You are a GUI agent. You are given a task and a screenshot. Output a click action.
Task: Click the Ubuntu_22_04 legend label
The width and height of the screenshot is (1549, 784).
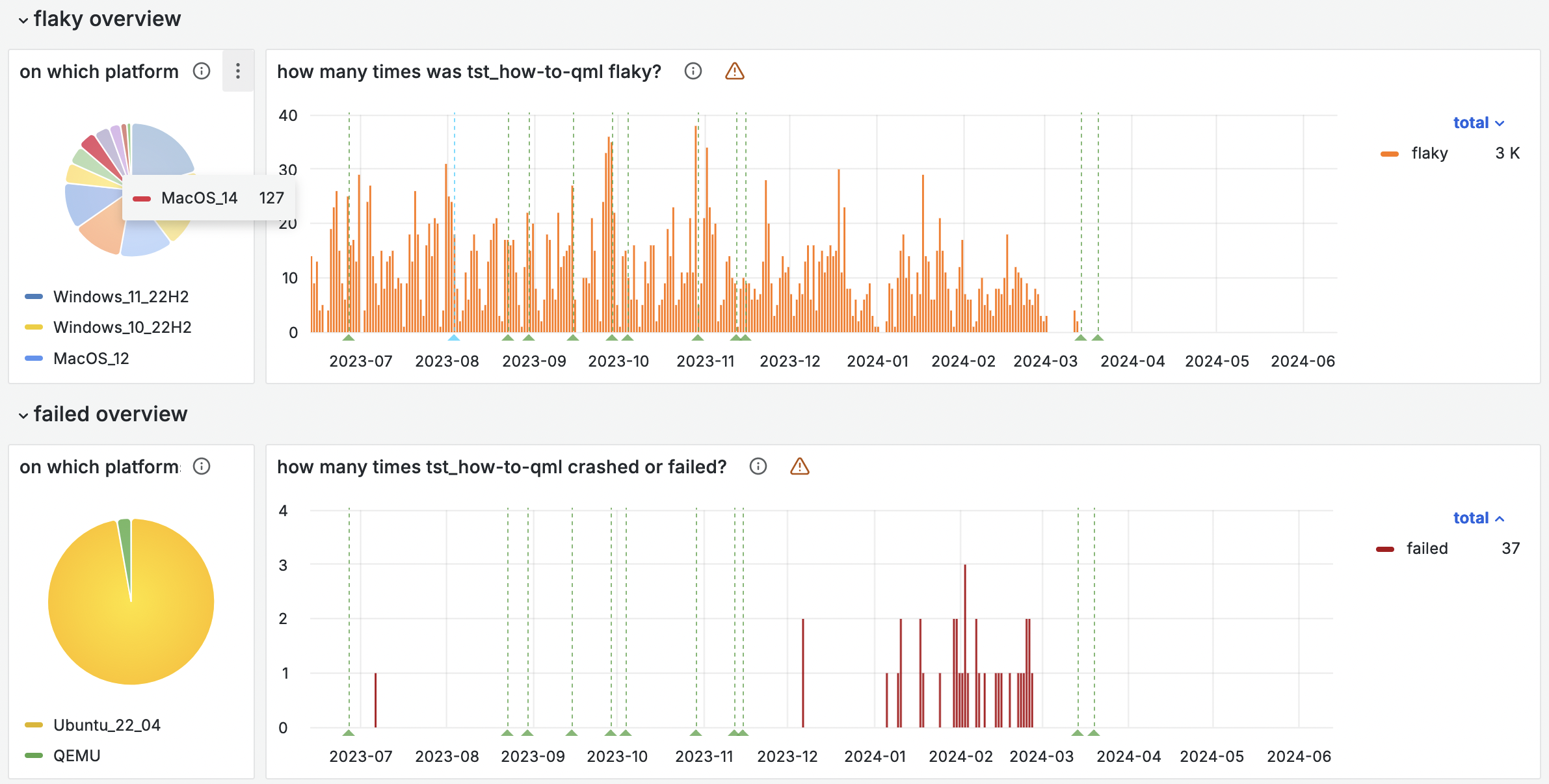coord(107,725)
